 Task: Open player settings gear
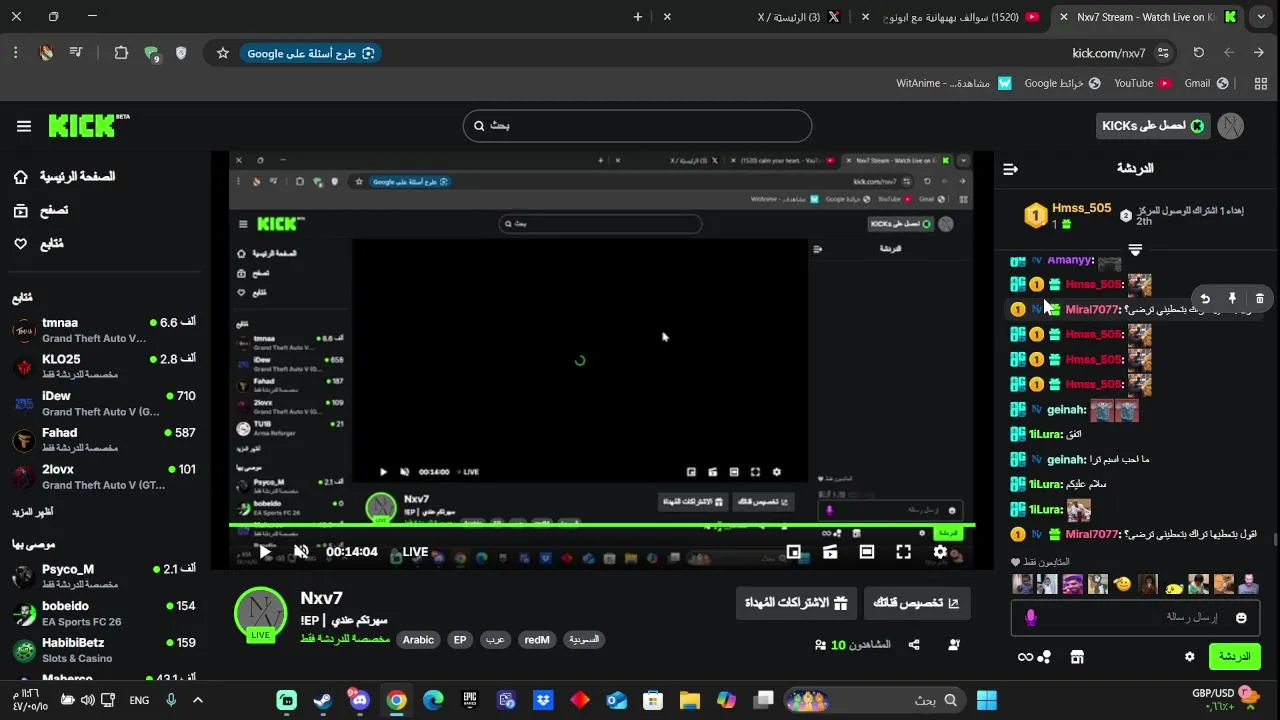[x=940, y=552]
